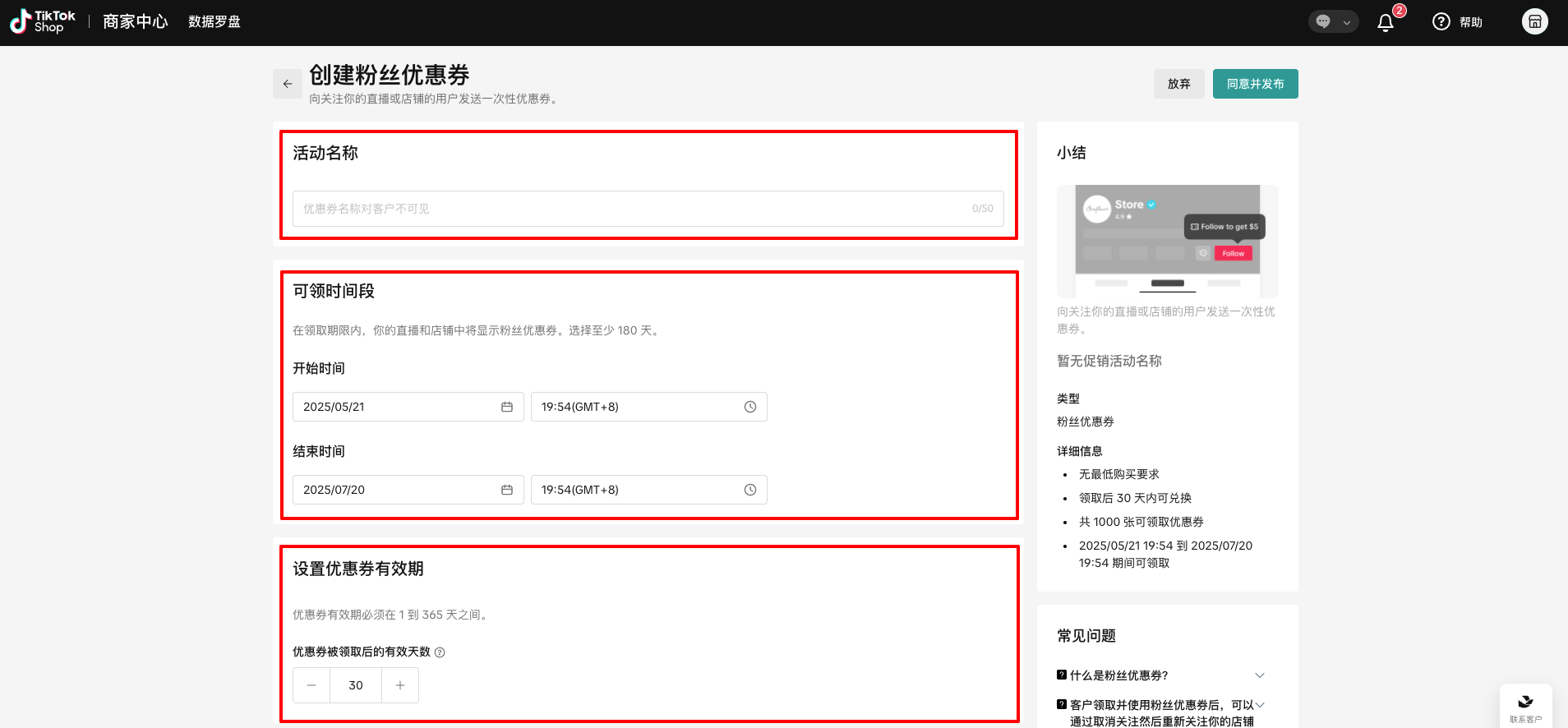
Task: Open 数据罗盘 in top navigation
Action: (214, 22)
